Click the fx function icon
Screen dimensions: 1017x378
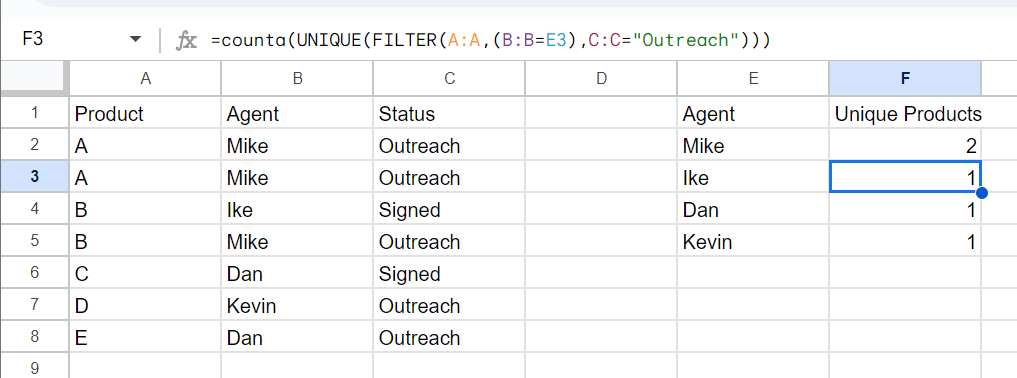186,41
